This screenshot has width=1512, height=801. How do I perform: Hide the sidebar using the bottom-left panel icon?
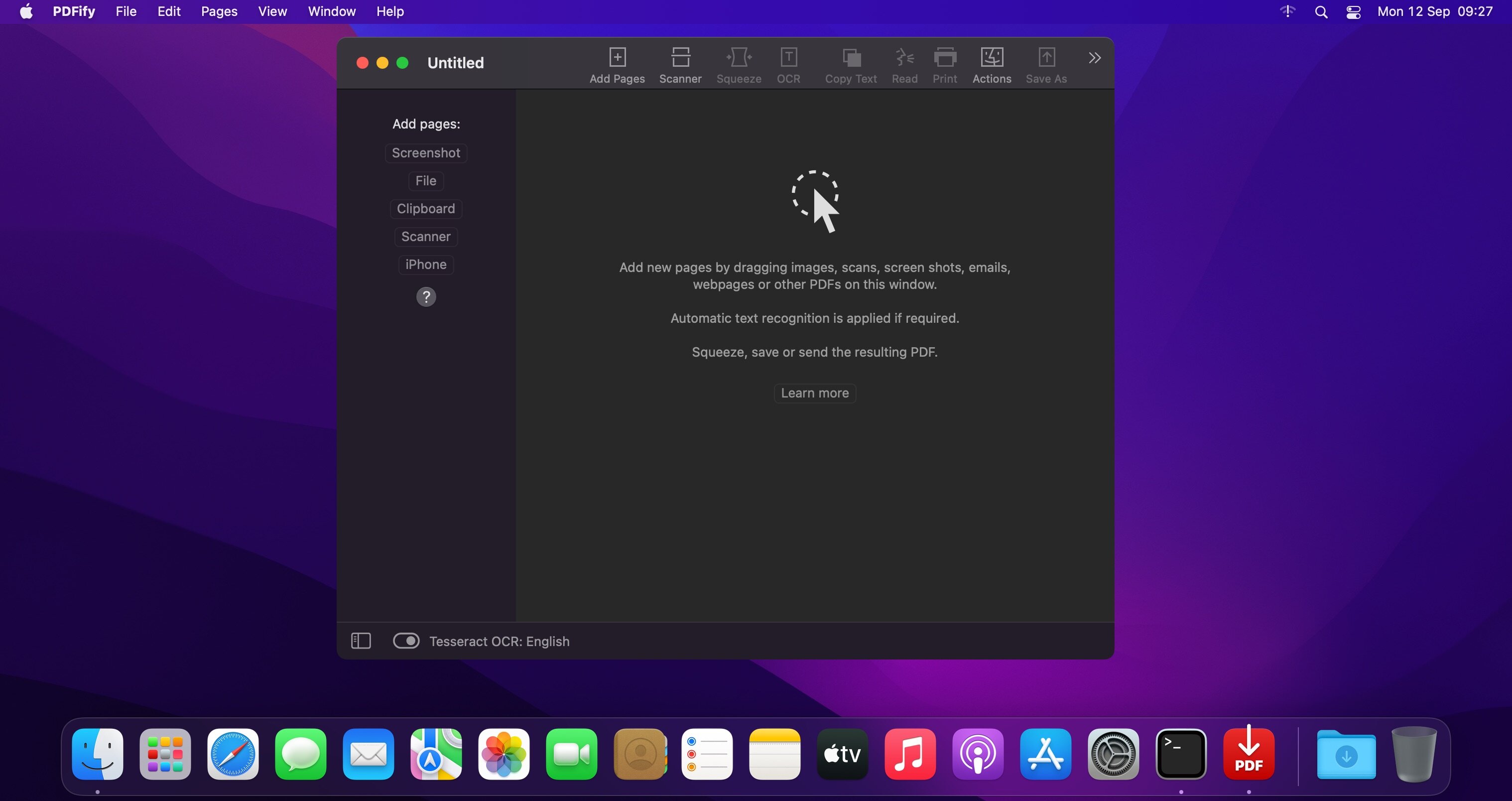click(x=361, y=641)
